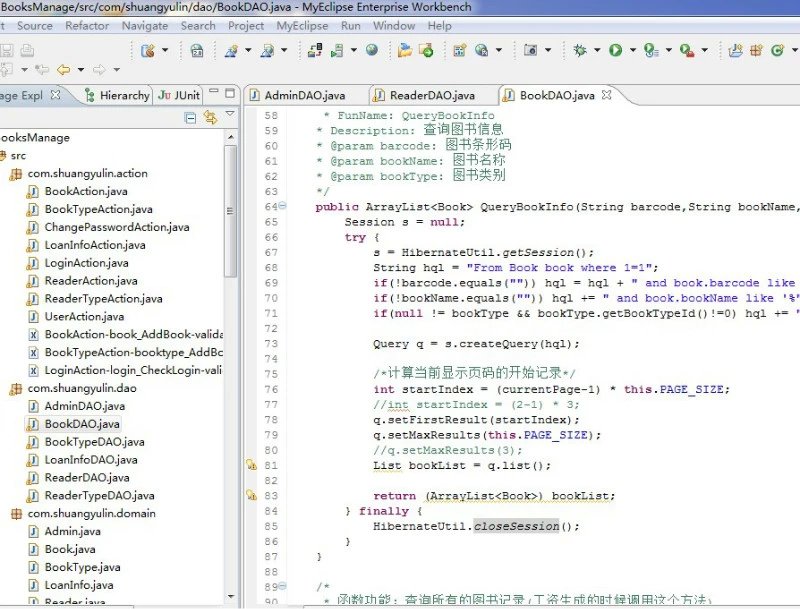Click the Run Last Tool icon
This screenshot has height=609, width=800.
[x=651, y=50]
